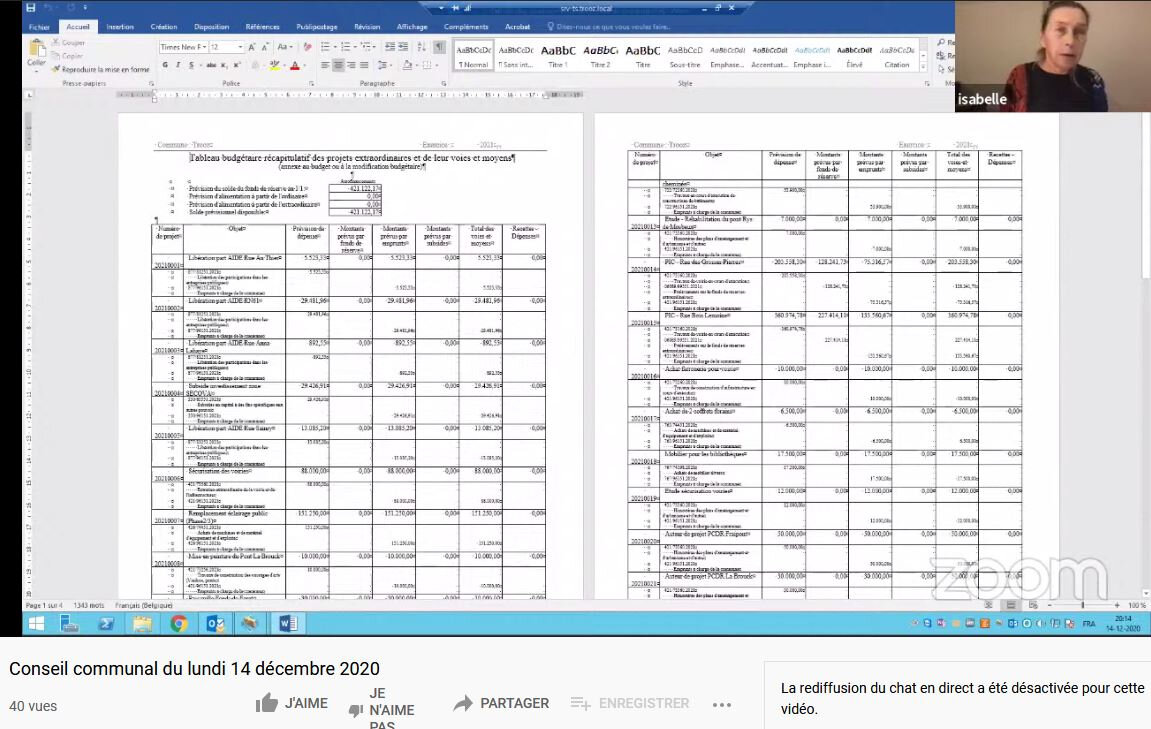The width and height of the screenshot is (1151, 729).
Task: Switch to the Création tab
Action: (164, 26)
